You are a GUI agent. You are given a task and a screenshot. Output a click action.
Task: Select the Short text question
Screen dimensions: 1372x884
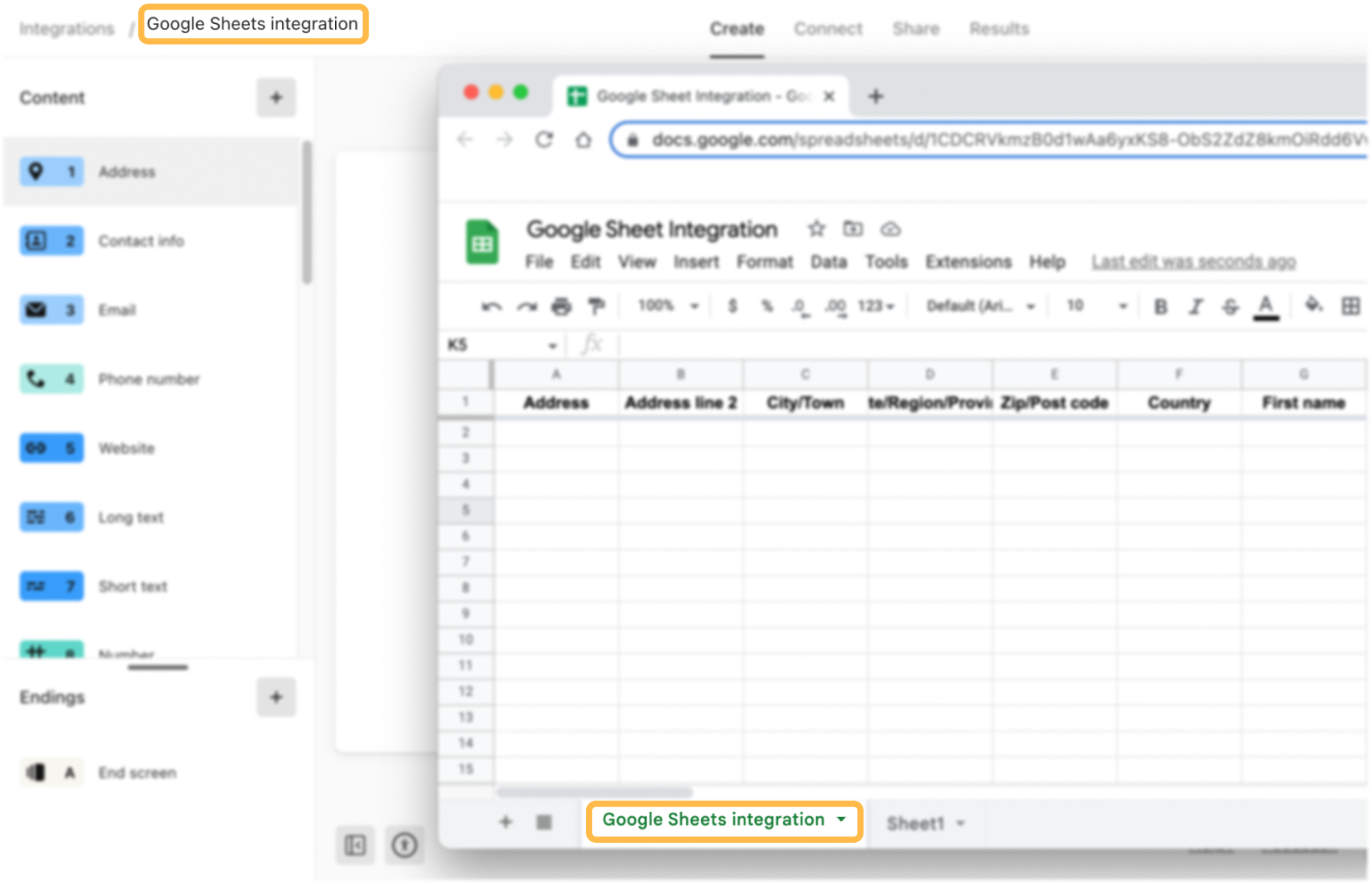[152, 586]
